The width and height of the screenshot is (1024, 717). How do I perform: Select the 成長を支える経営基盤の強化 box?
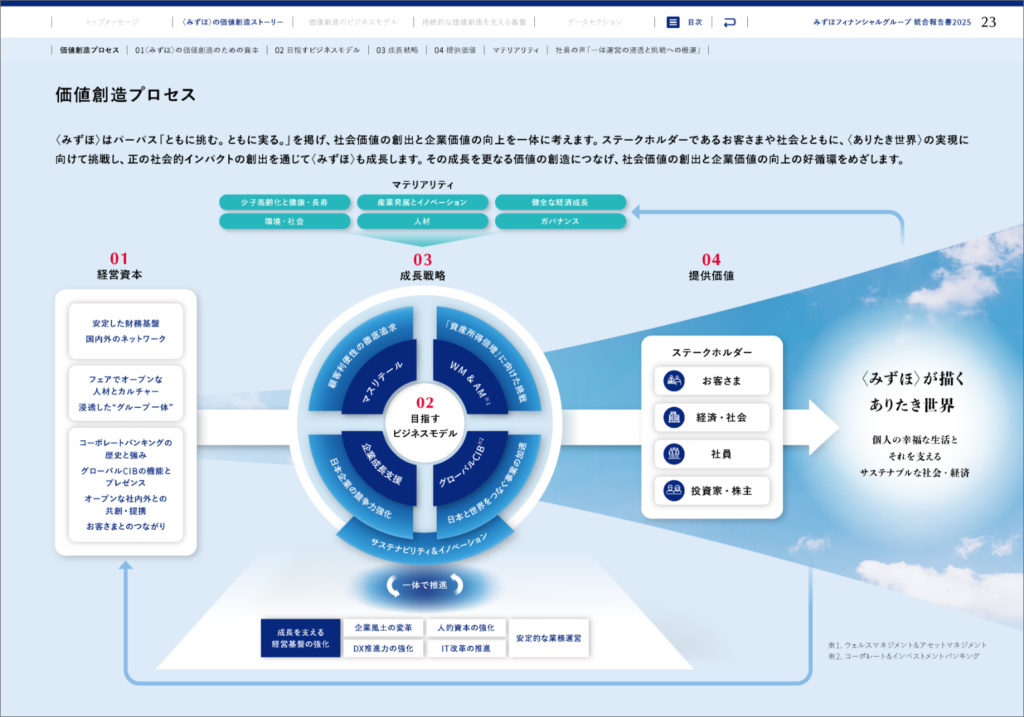pos(301,639)
